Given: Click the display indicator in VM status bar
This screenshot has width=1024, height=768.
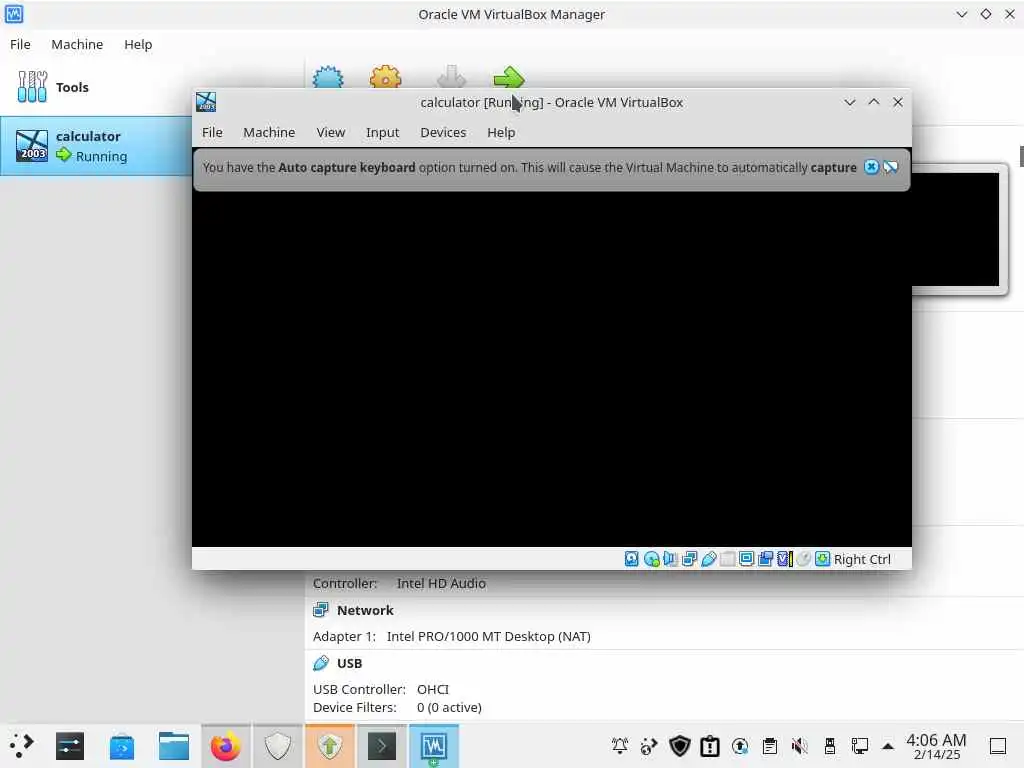Looking at the screenshot, I should tap(746, 559).
